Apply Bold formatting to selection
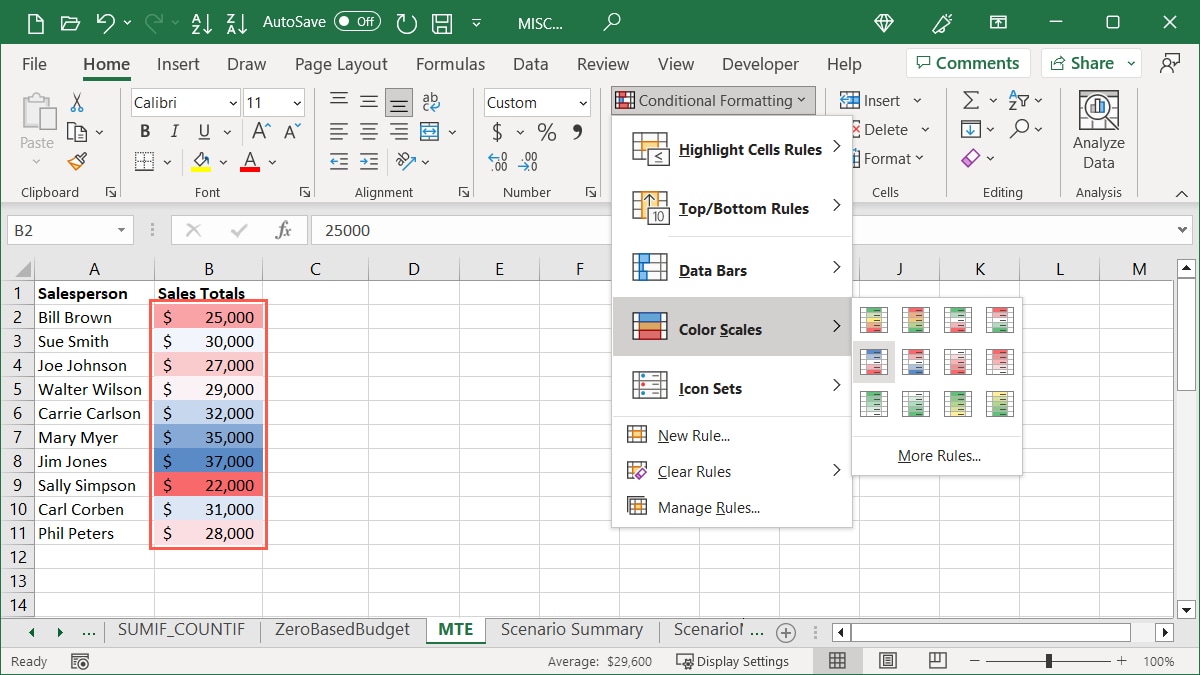Screen dimensions: 1200x675 click(145, 131)
